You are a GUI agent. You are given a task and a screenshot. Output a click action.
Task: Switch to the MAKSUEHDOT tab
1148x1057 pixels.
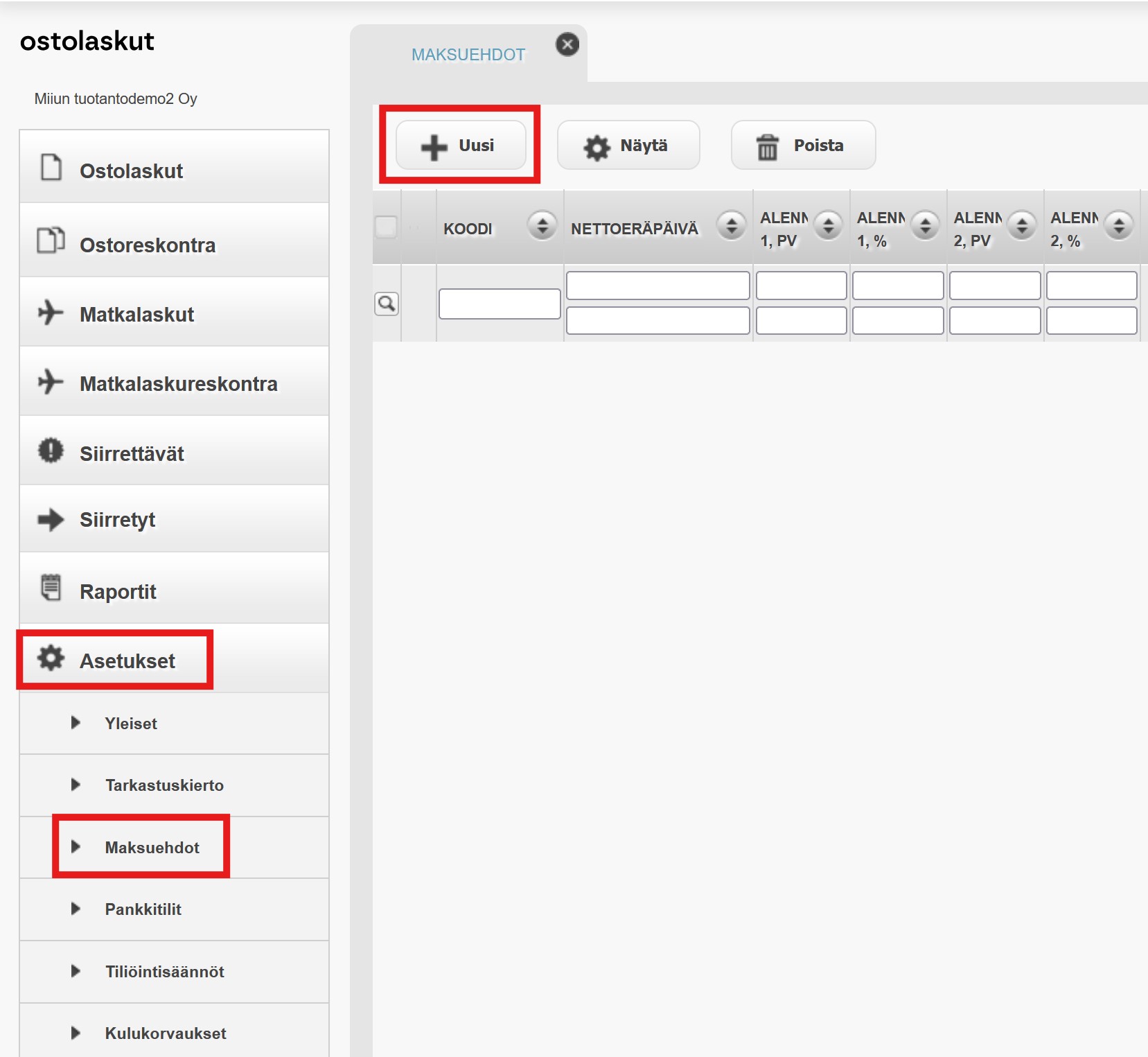(x=468, y=55)
